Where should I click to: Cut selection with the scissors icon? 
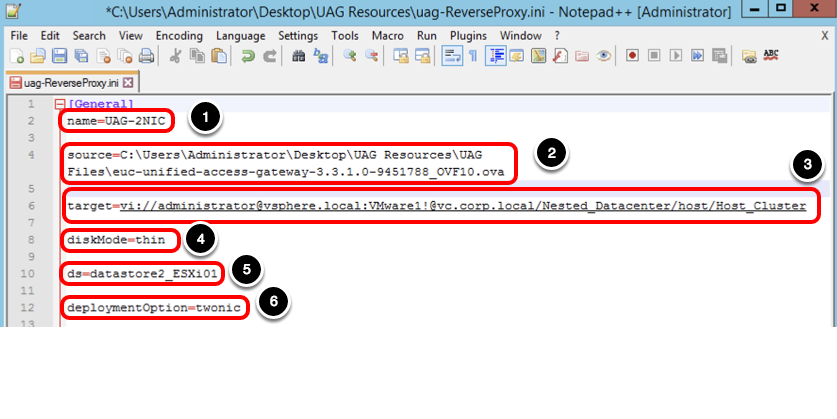click(175, 56)
